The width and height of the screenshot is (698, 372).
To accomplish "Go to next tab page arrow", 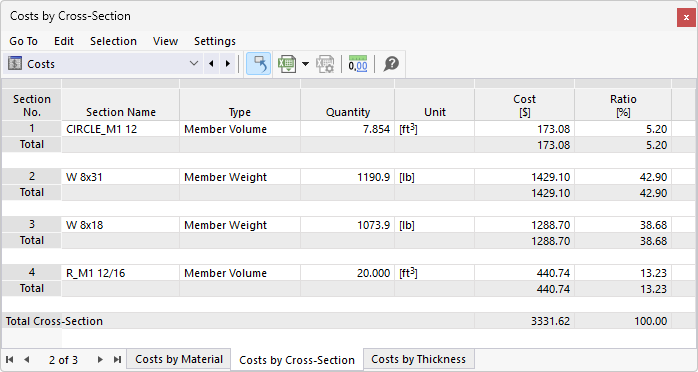I will [x=100, y=359].
